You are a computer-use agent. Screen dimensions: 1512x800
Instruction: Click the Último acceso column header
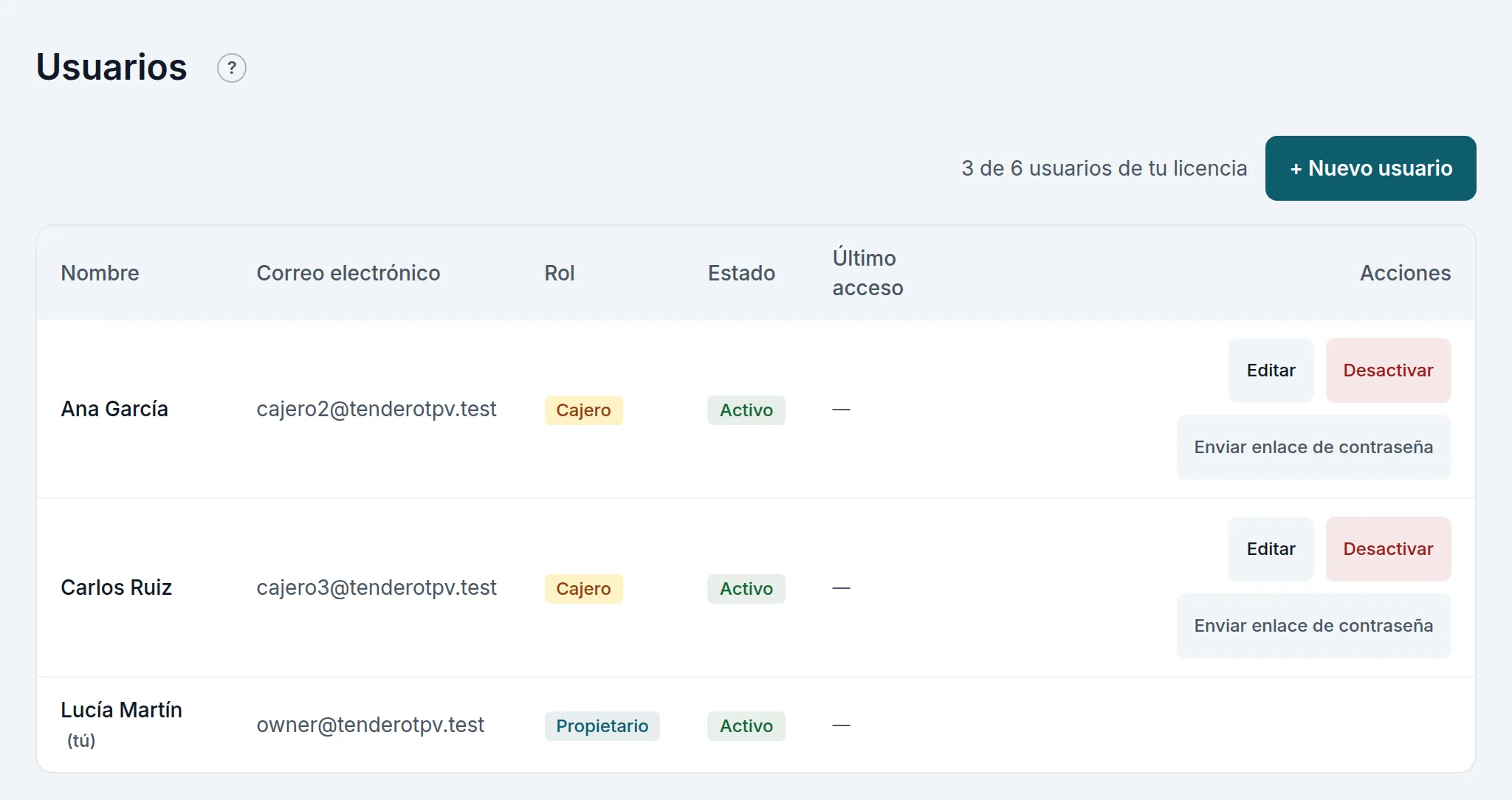pyautogui.click(x=867, y=273)
